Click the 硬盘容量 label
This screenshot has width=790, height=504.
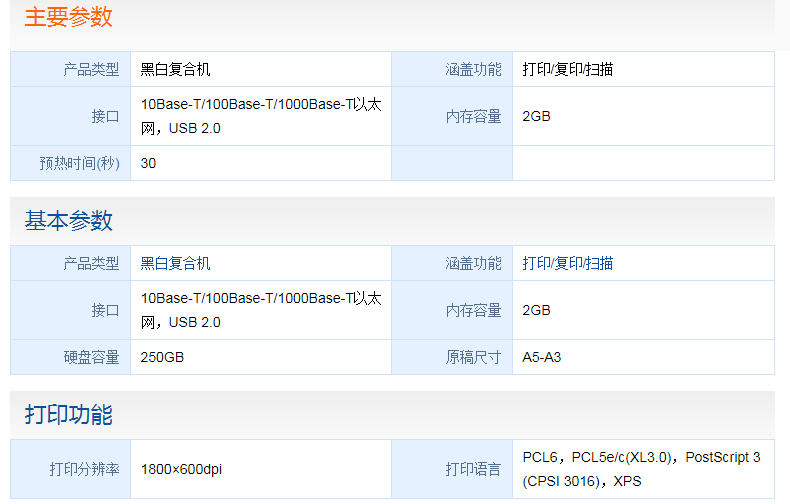[x=91, y=357]
